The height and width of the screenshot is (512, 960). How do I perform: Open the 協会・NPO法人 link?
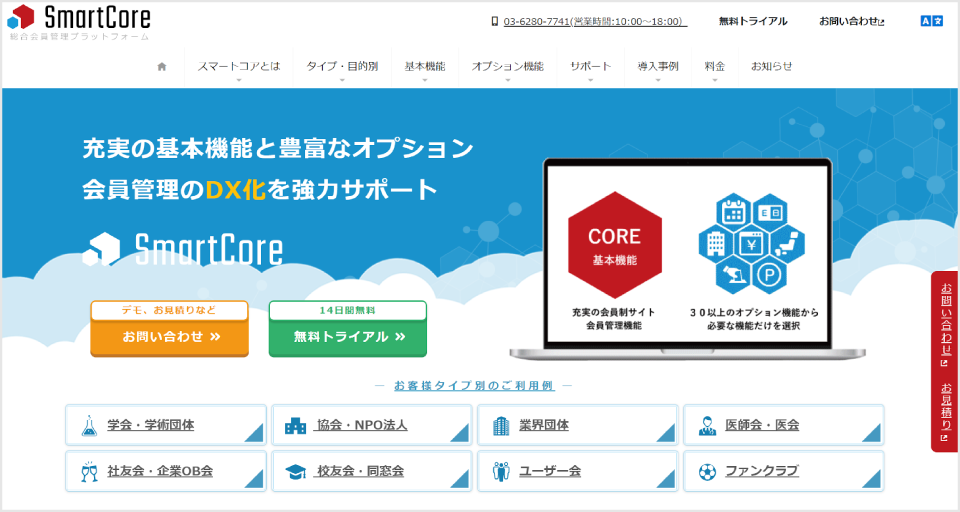tap(361, 425)
